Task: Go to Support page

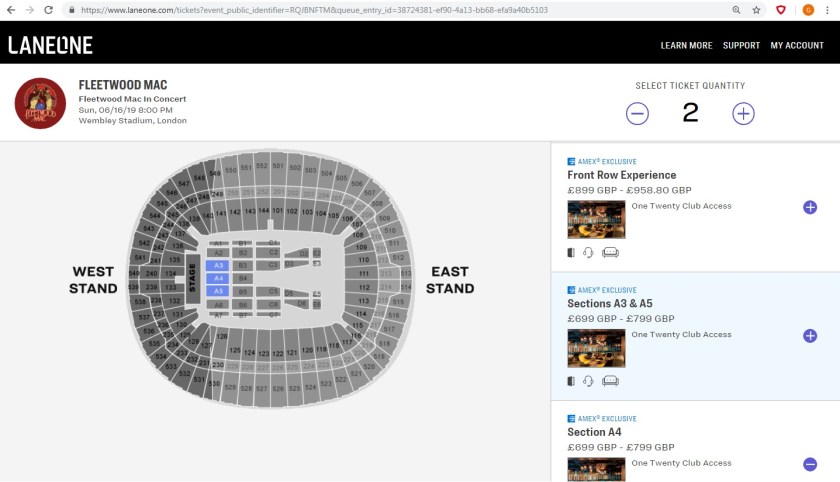Action: click(x=741, y=45)
